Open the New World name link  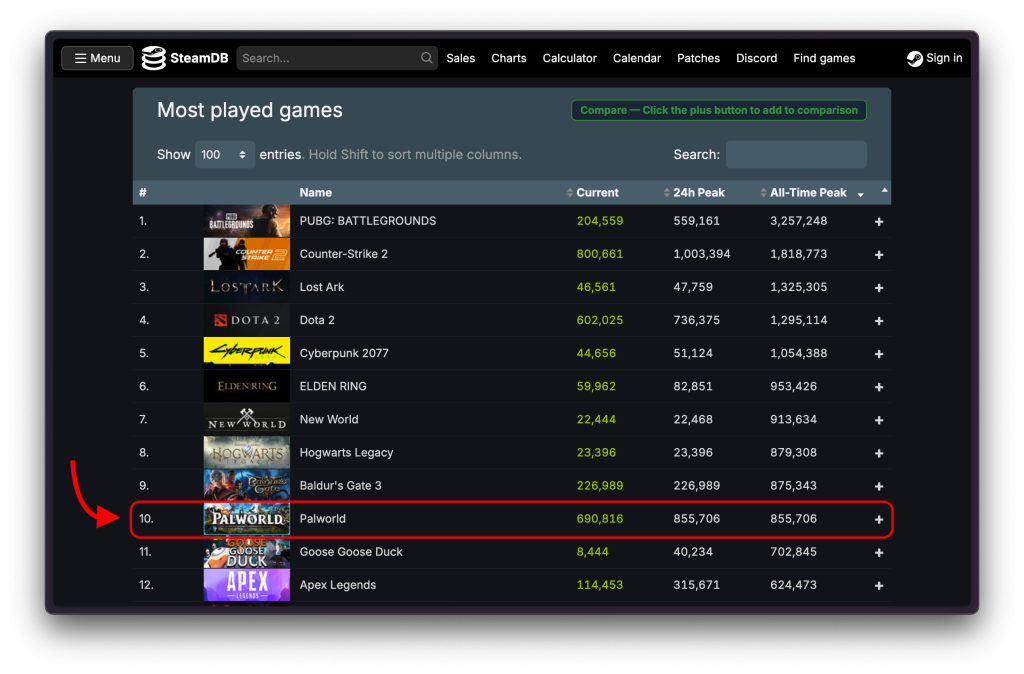328,419
